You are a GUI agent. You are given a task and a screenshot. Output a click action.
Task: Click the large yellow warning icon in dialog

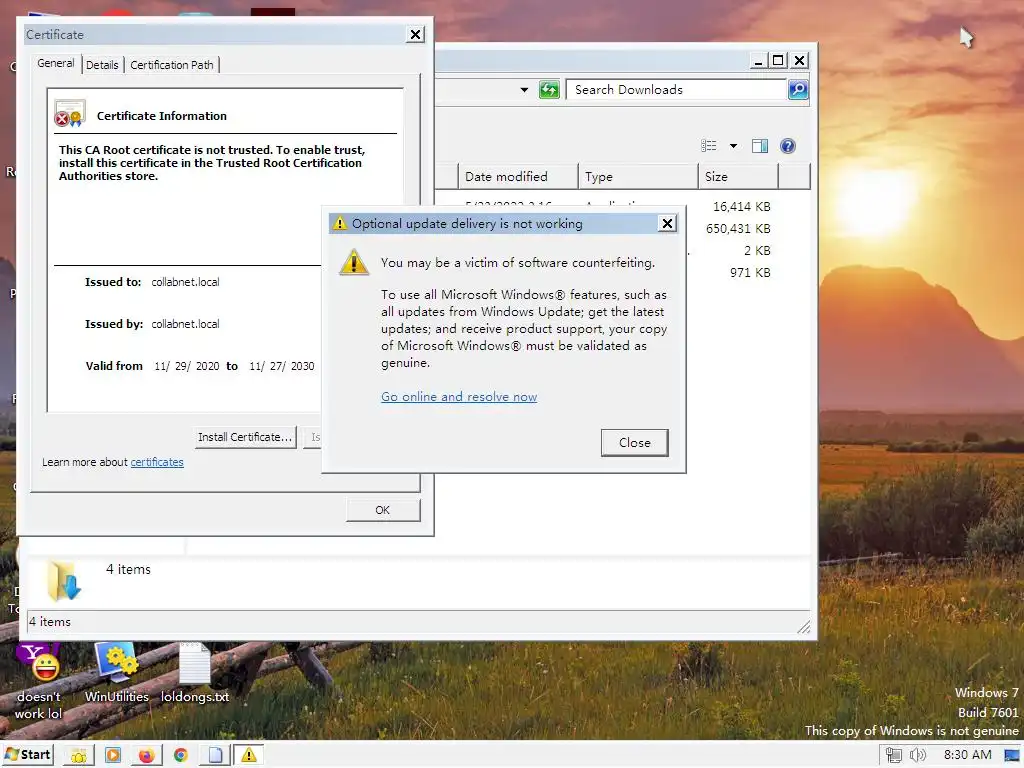tap(354, 262)
